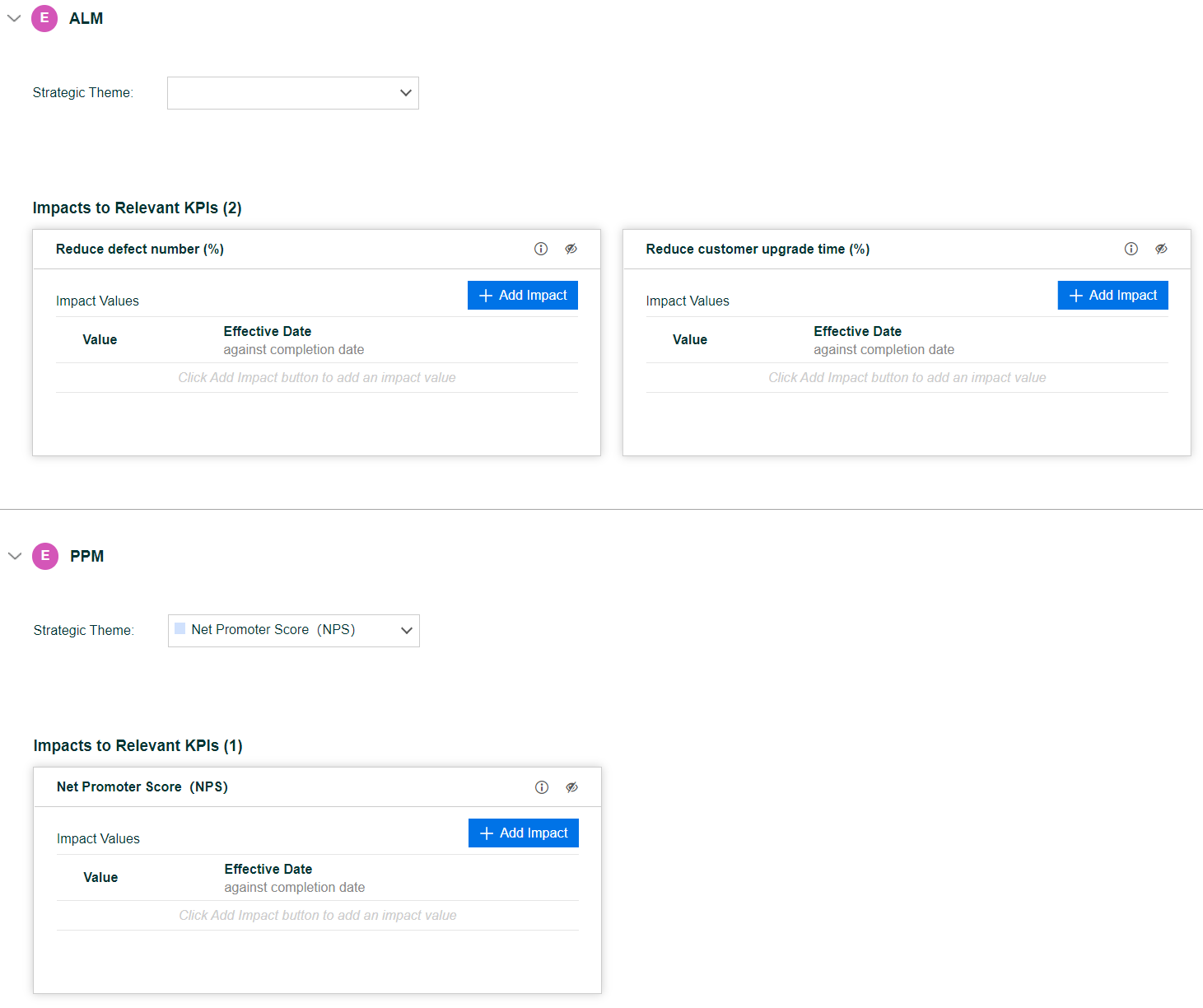
Task: Add impact to Reduce defect number
Action: point(523,296)
